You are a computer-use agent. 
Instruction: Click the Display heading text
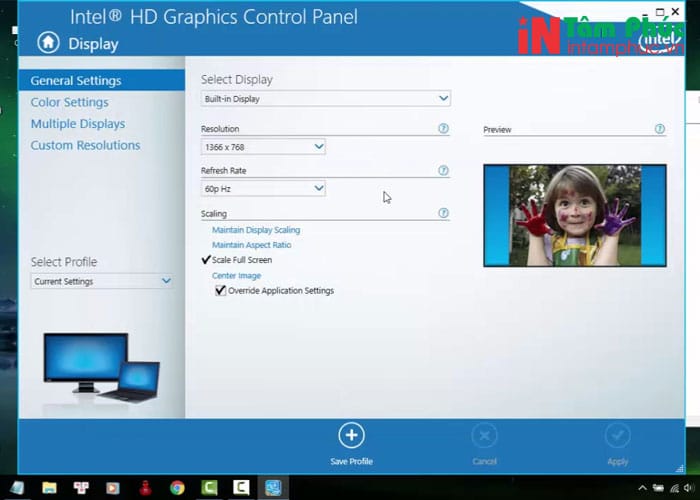(x=93, y=44)
